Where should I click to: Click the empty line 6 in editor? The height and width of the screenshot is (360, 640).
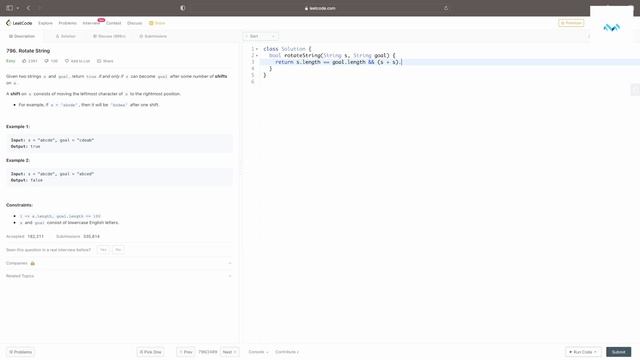pos(449,82)
